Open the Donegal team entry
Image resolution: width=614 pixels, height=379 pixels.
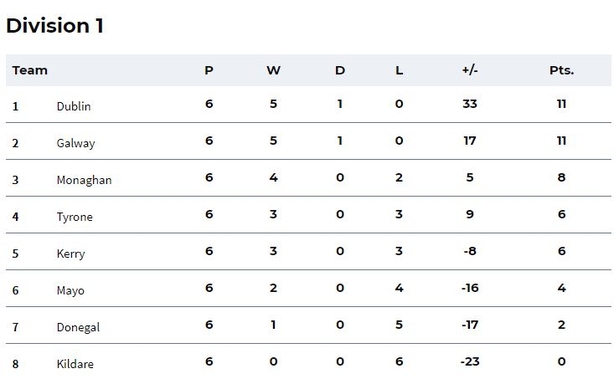tap(78, 327)
